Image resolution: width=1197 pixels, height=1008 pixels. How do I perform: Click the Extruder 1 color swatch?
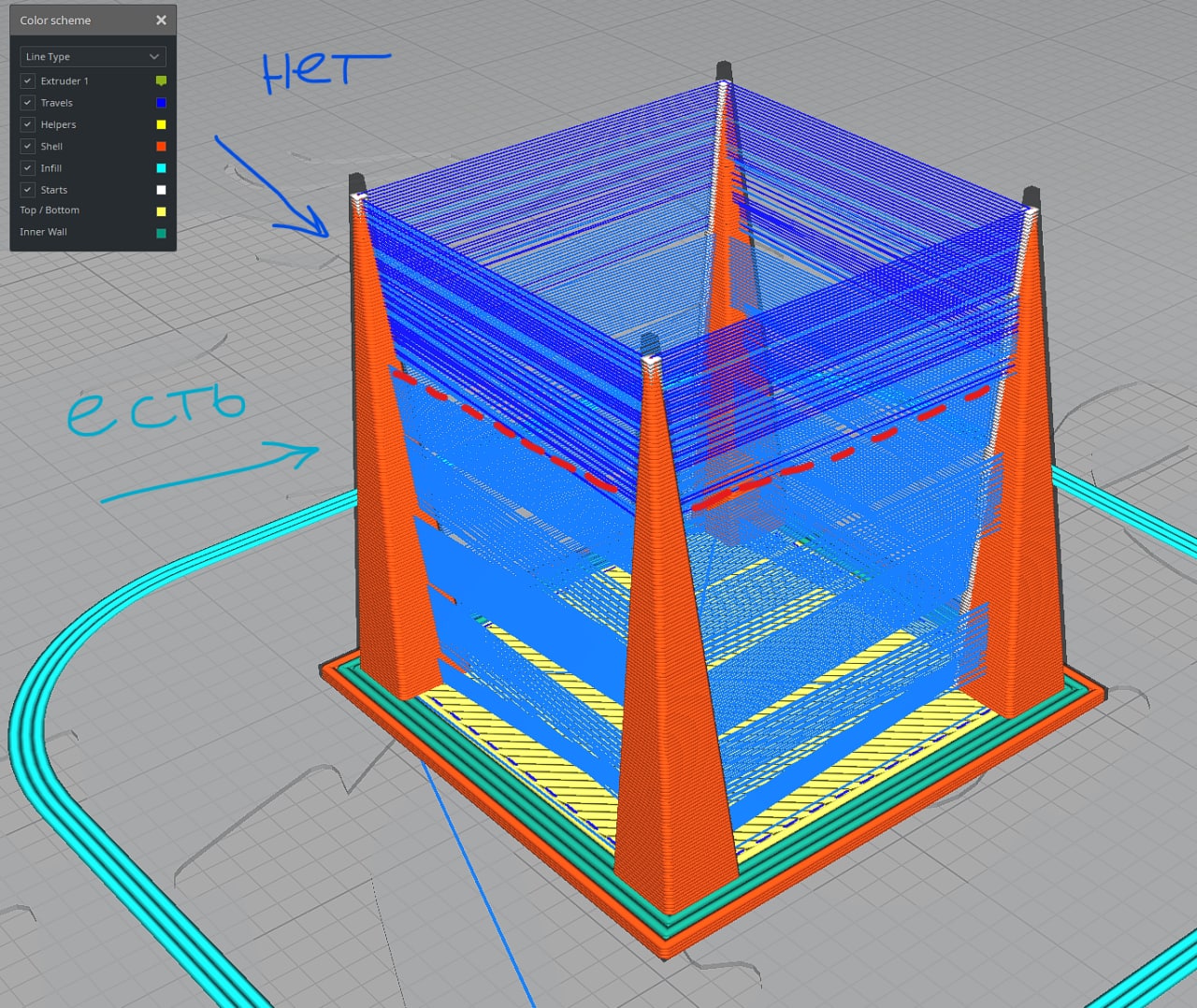[161, 81]
